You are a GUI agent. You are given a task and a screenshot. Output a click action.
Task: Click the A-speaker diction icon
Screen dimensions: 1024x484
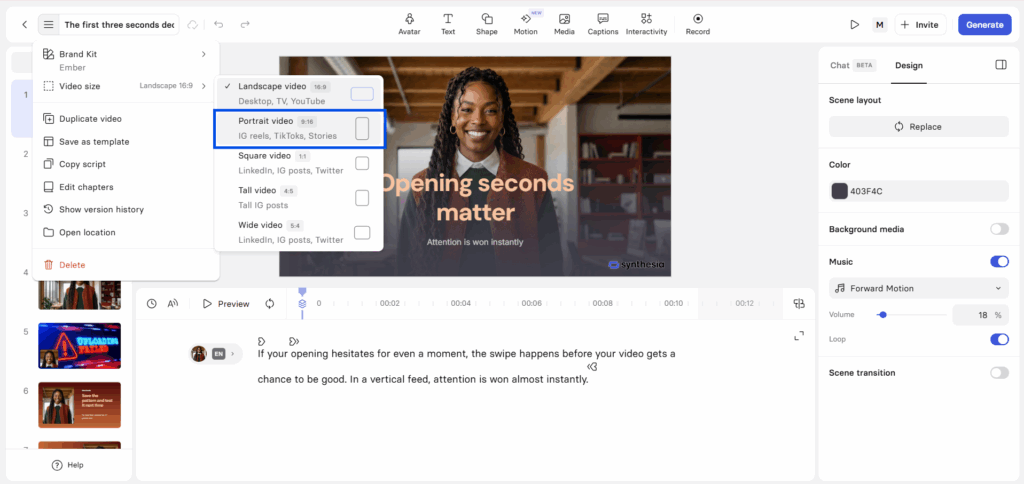pos(172,304)
